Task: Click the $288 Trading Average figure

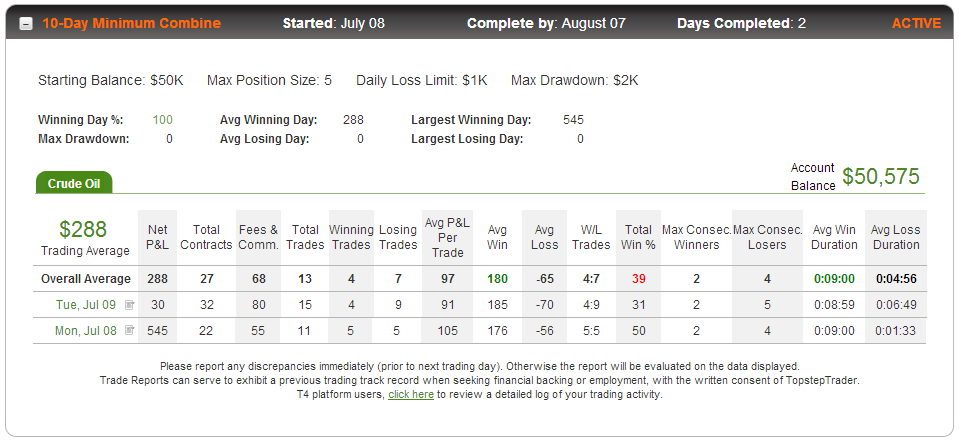Action: click(x=83, y=229)
